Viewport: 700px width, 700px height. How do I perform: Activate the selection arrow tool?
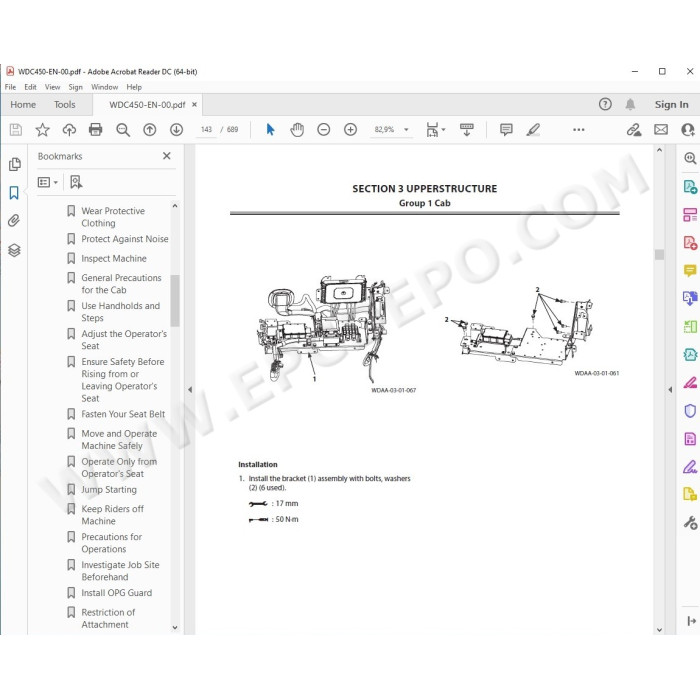[270, 129]
